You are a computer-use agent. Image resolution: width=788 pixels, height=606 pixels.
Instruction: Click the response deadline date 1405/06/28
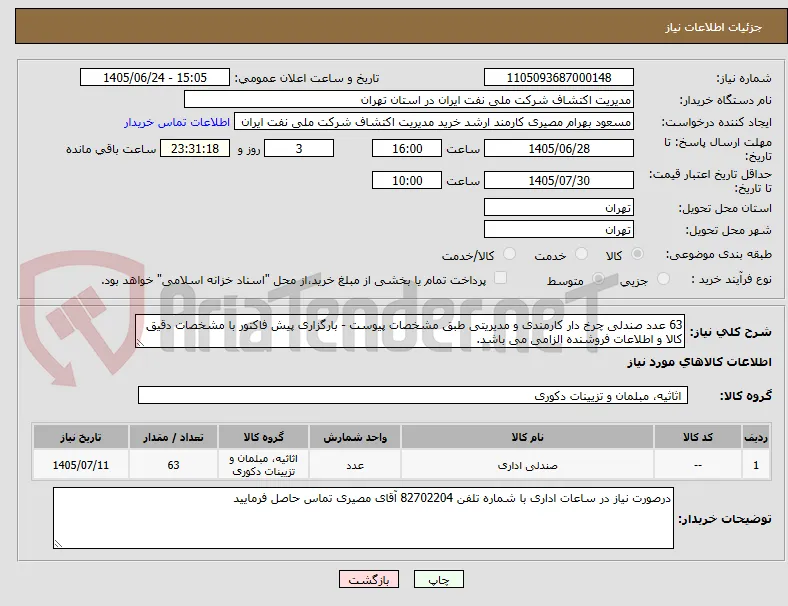click(x=559, y=148)
